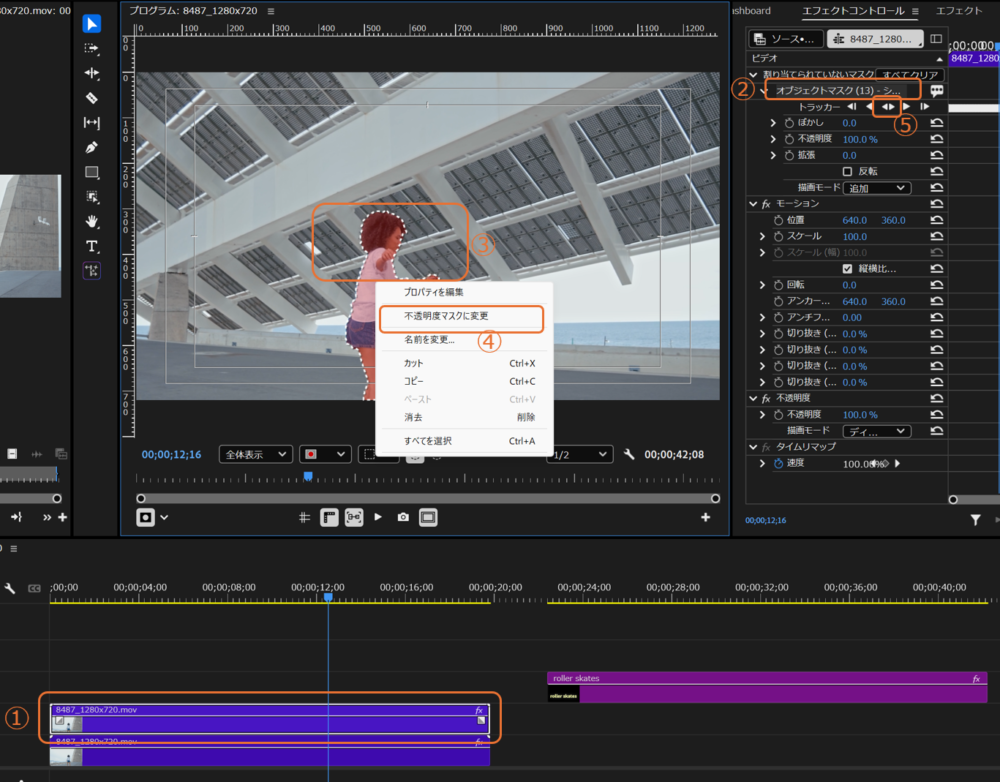Viewport: 1000px width, 782px height.
Task: Toggle animation stopwatch for 位置
Action: pyautogui.click(x=778, y=220)
